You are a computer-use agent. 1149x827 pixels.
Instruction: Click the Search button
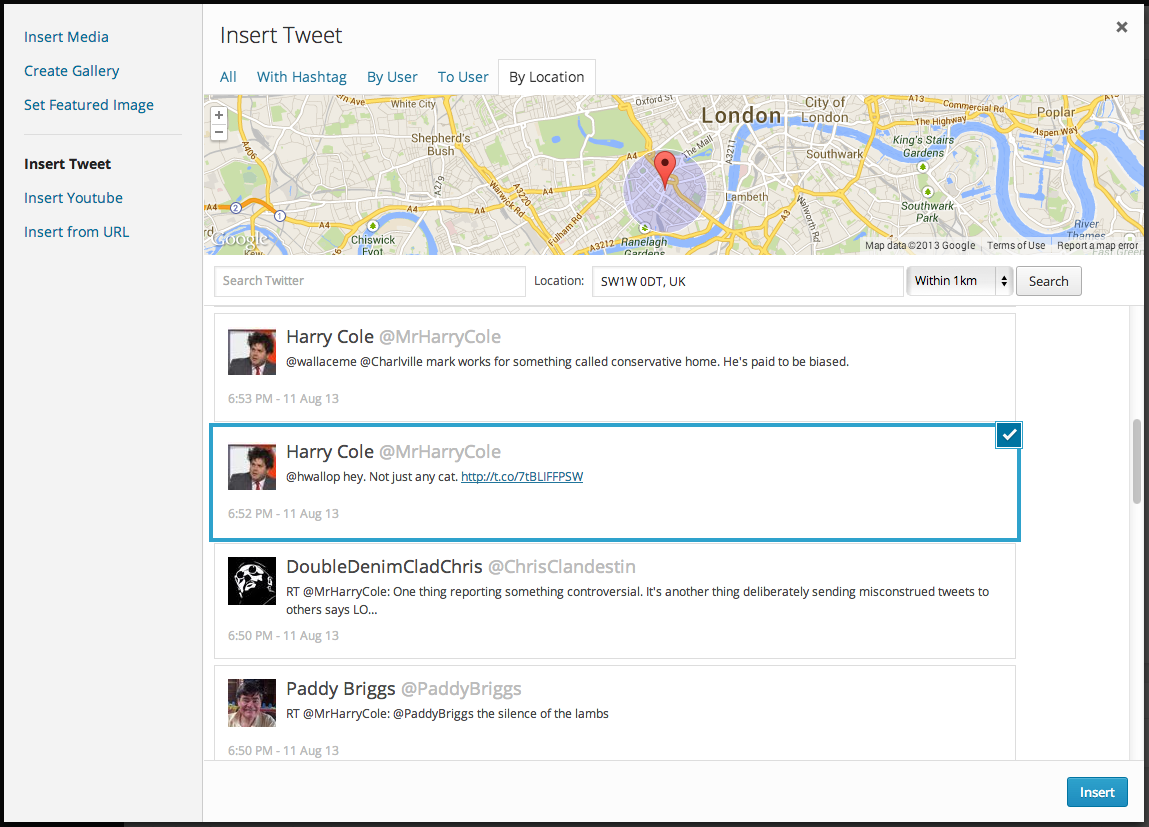1049,281
